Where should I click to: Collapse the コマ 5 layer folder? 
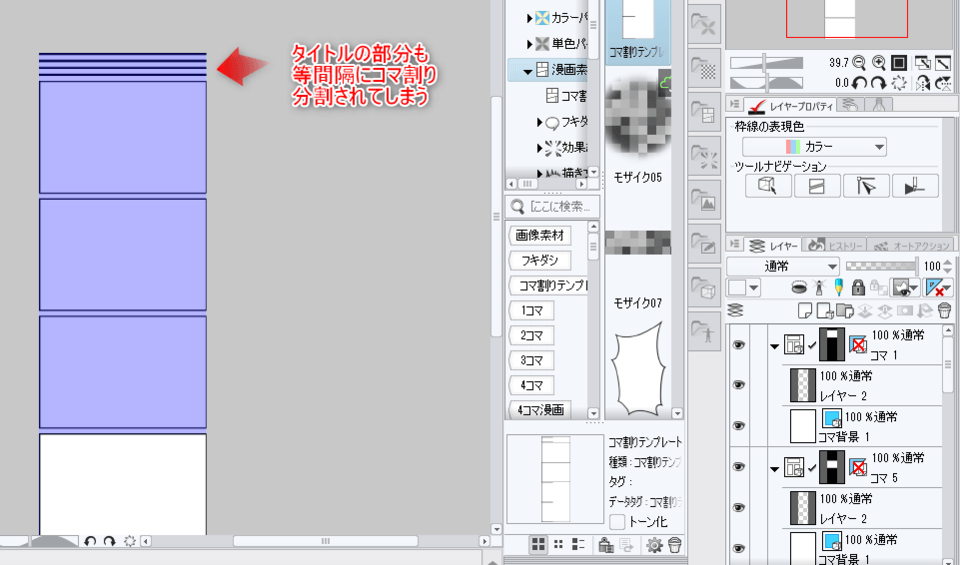pos(774,470)
